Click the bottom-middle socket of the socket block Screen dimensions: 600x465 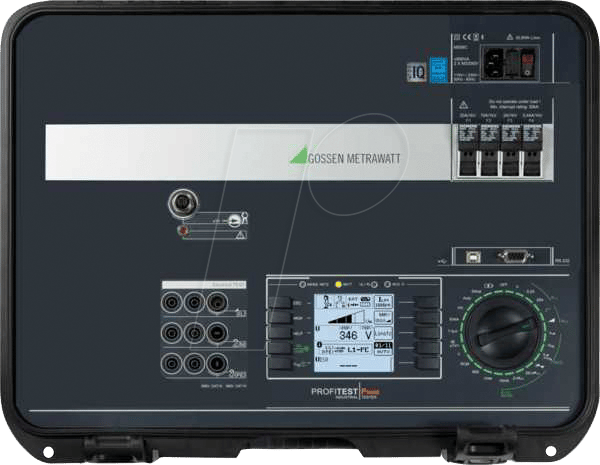point(194,364)
